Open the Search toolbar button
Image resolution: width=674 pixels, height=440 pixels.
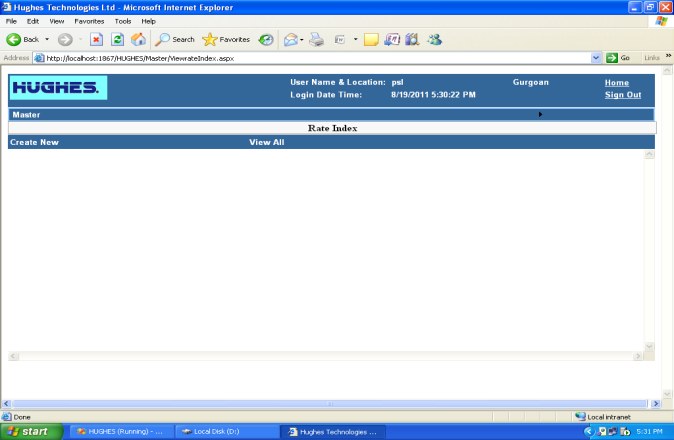(175, 40)
